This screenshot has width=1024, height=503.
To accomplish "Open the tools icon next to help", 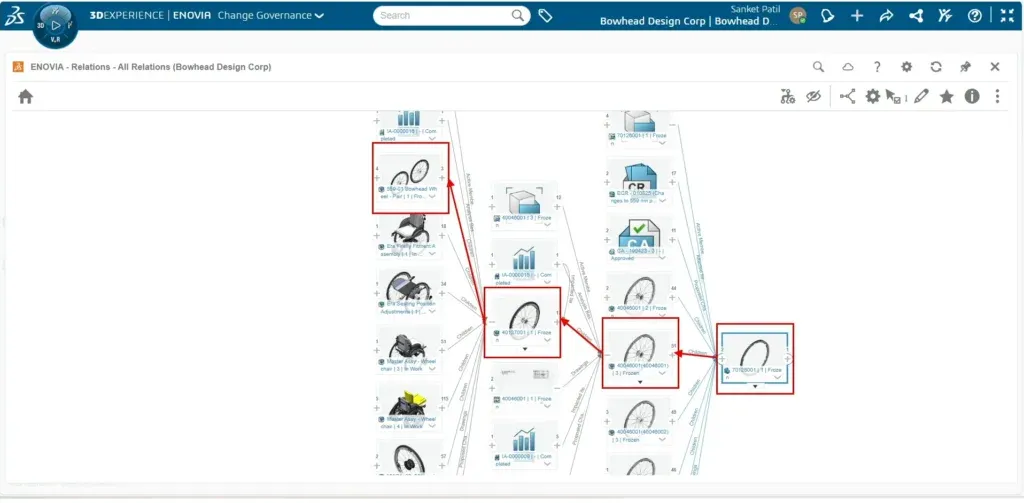I will pos(945,16).
